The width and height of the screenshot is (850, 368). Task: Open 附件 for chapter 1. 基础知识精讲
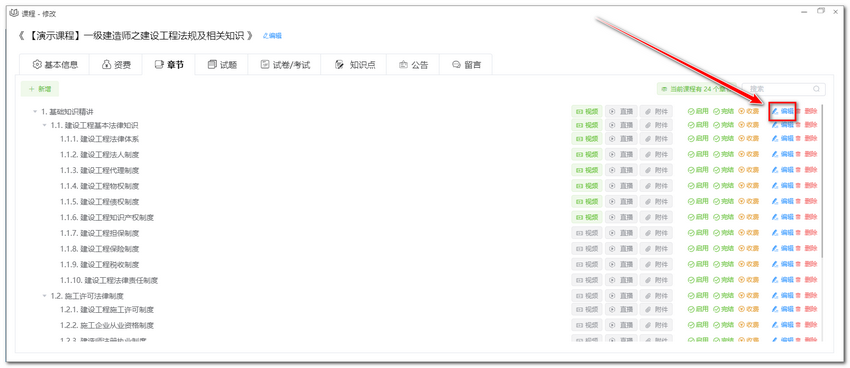click(x=656, y=111)
